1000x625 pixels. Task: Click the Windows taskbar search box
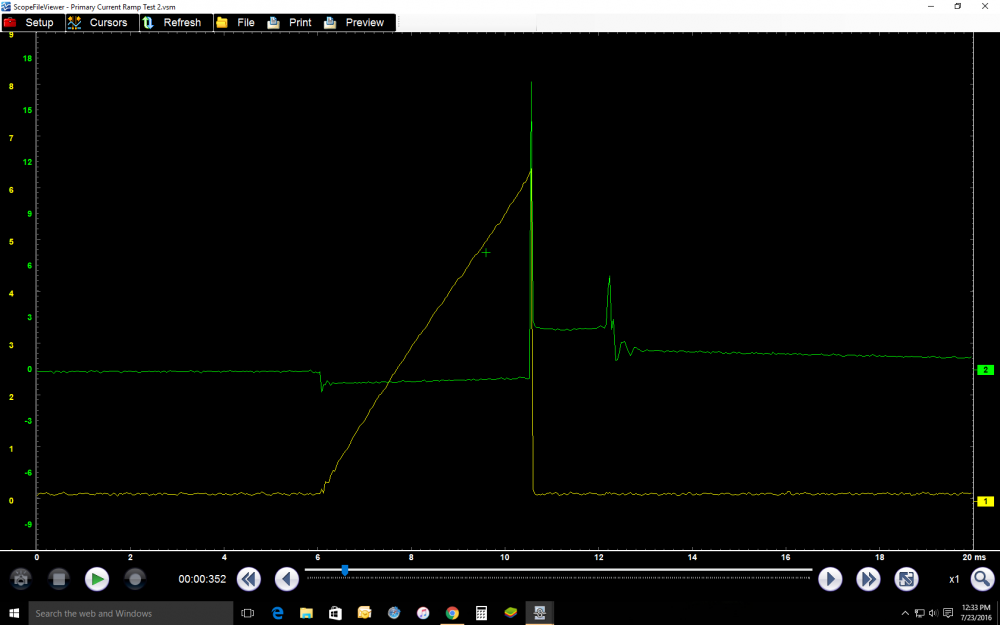[x=130, y=613]
